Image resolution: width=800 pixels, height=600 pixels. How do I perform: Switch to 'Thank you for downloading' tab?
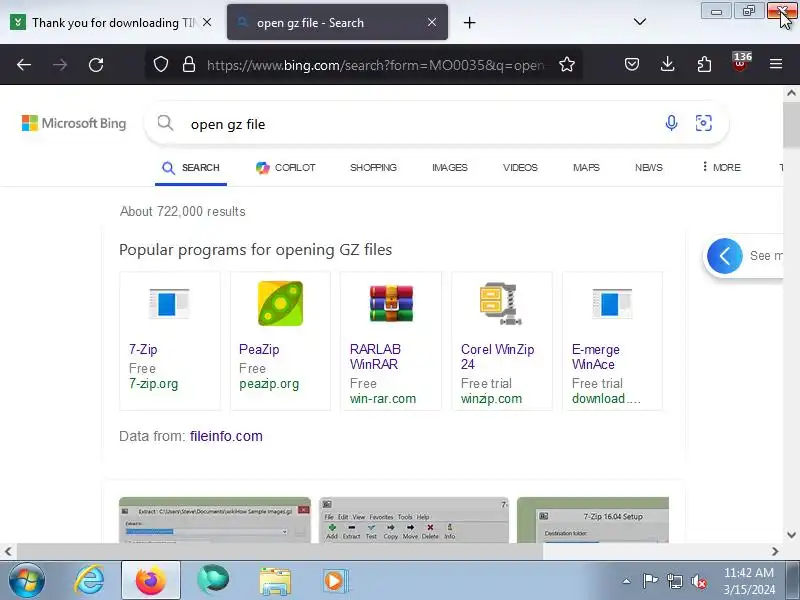pyautogui.click(x=105, y=22)
